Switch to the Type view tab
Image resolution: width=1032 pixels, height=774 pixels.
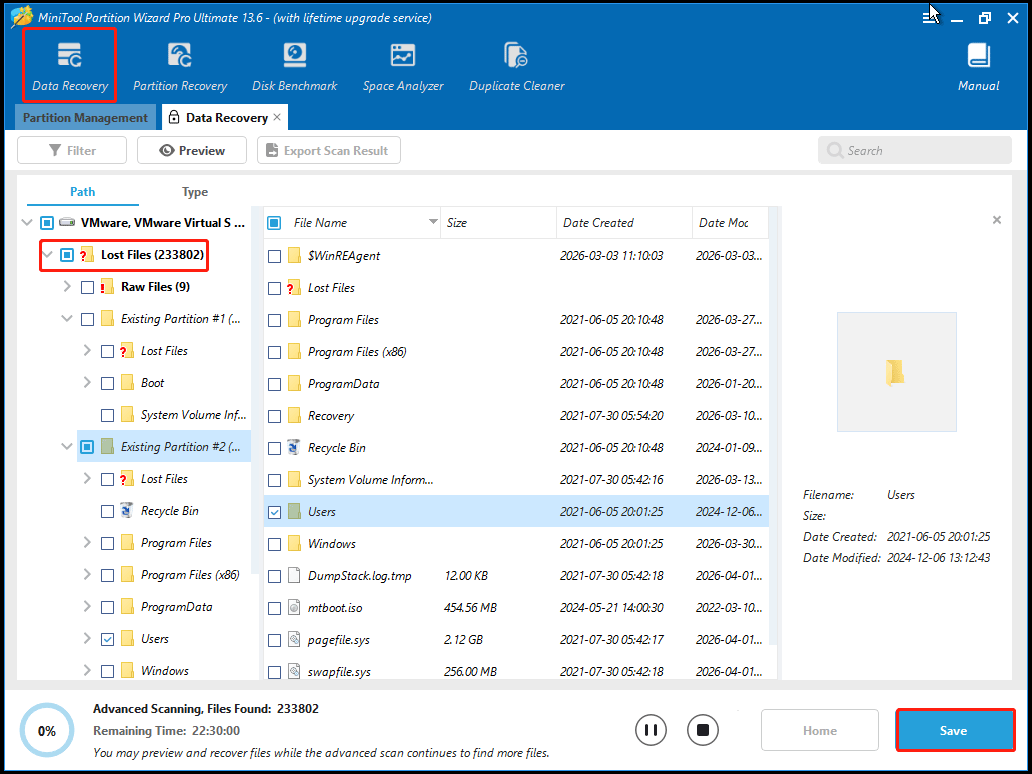(x=195, y=192)
